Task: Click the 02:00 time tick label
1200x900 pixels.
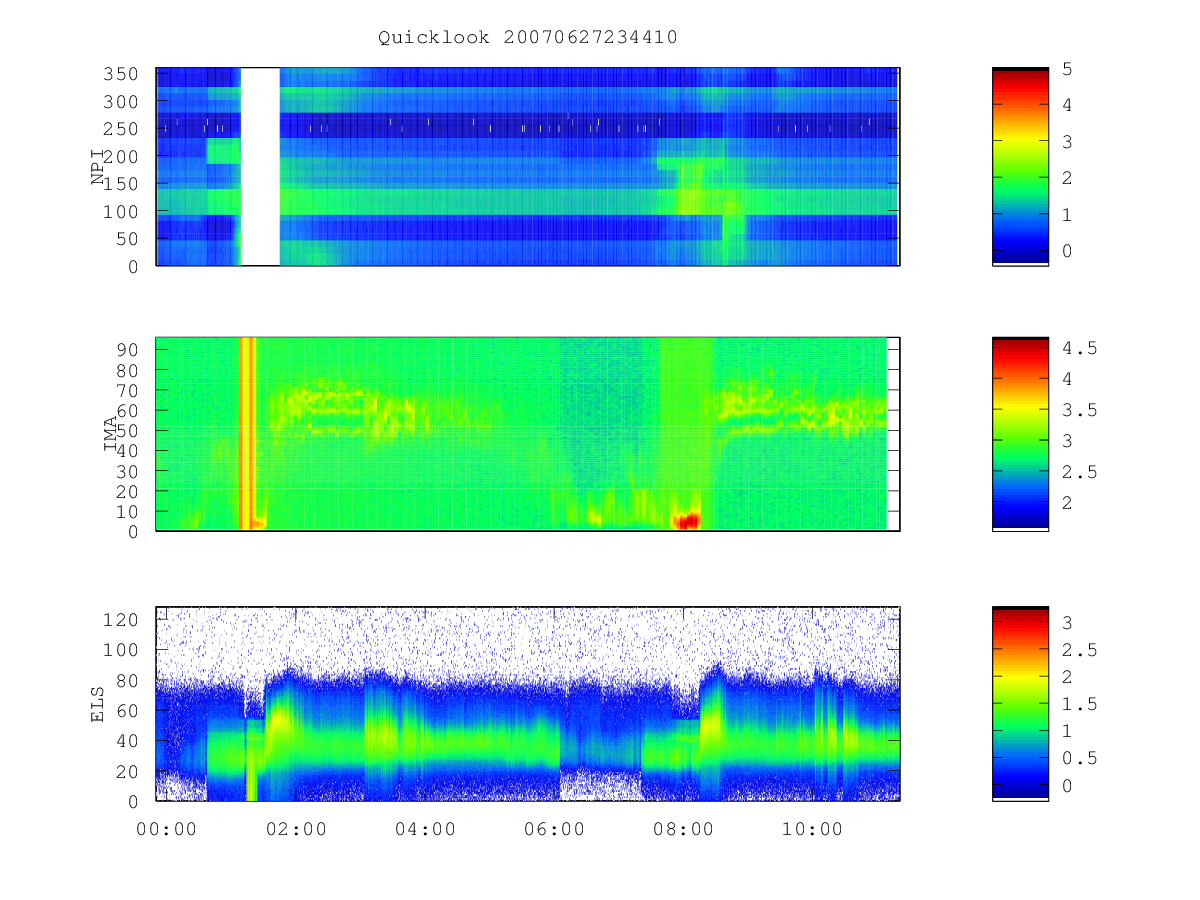Action: point(295,828)
